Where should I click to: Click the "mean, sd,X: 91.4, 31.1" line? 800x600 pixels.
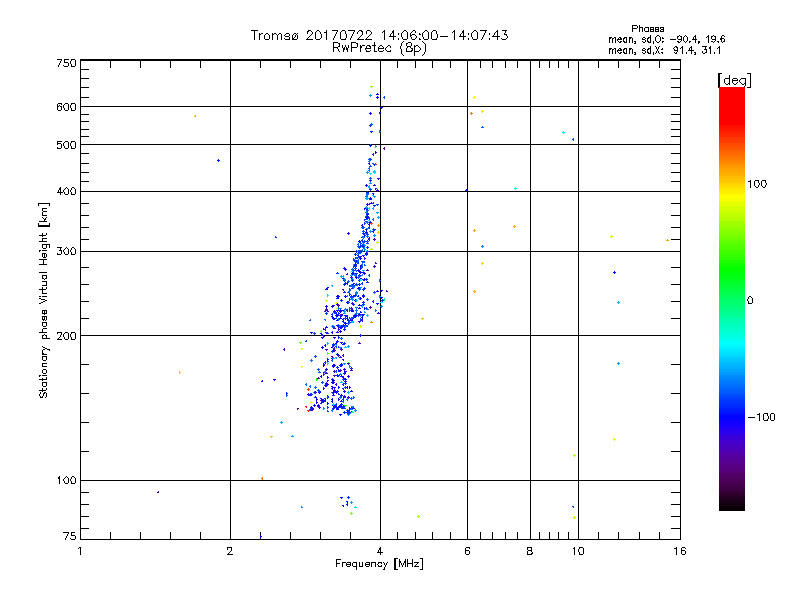(664, 50)
